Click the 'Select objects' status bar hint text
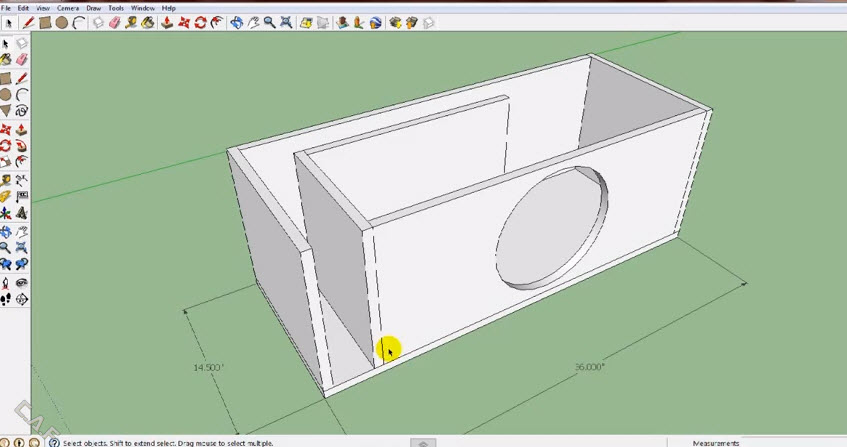The height and width of the screenshot is (447, 847). coord(168,443)
